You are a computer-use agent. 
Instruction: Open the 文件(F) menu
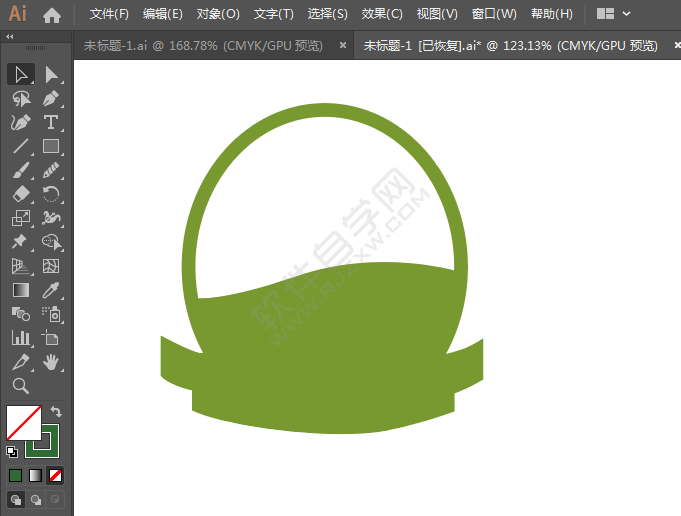click(109, 14)
